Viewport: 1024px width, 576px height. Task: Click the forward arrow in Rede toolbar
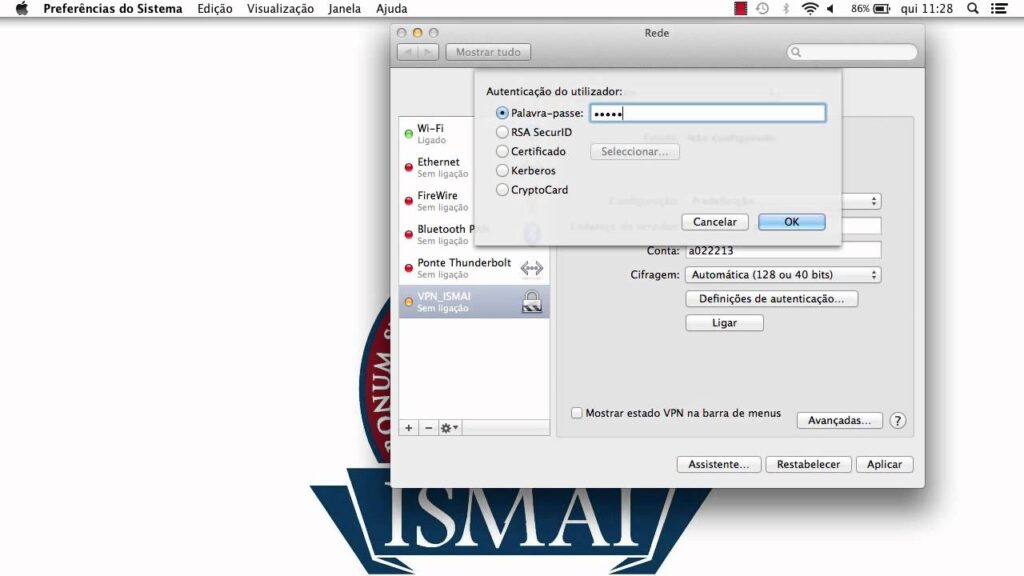[x=428, y=52]
